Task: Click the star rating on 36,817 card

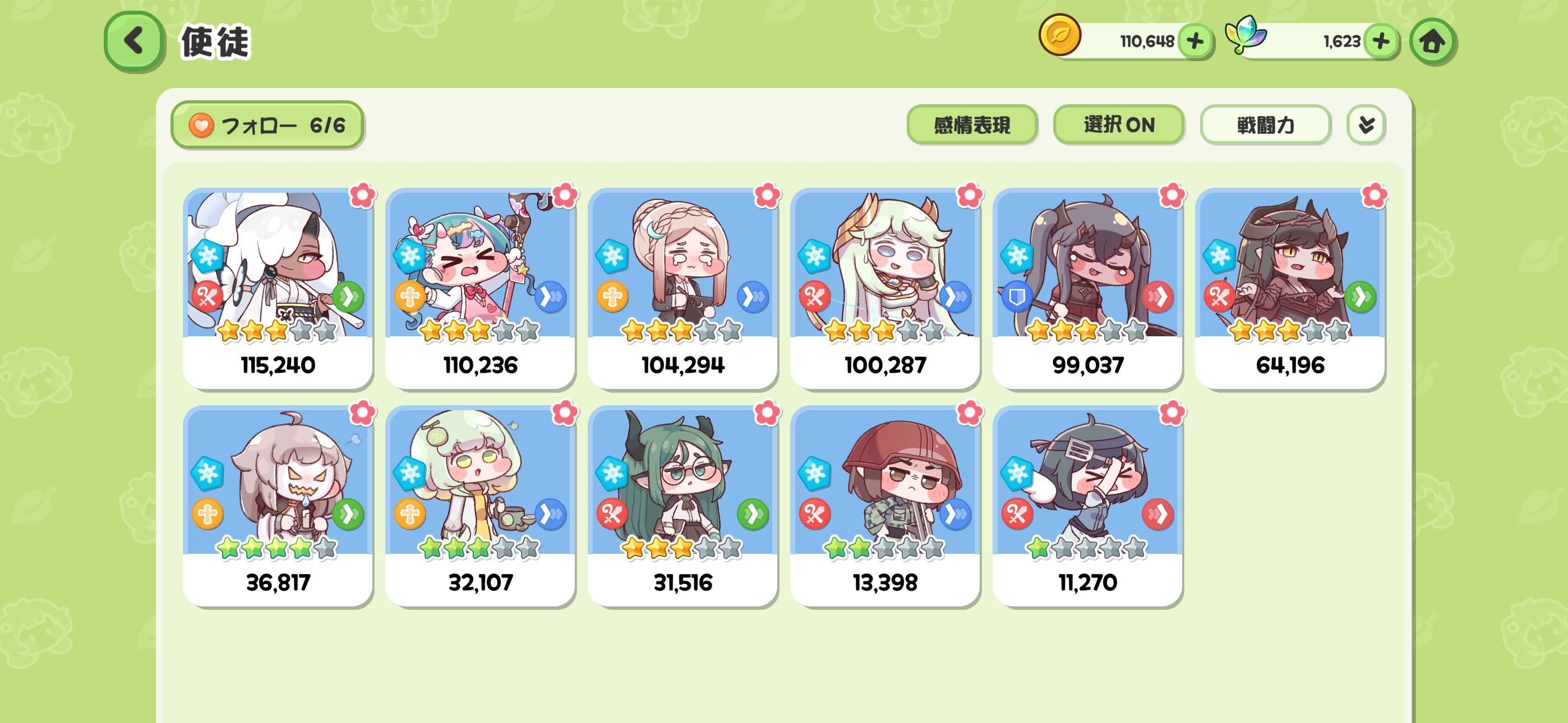Action: (277, 548)
